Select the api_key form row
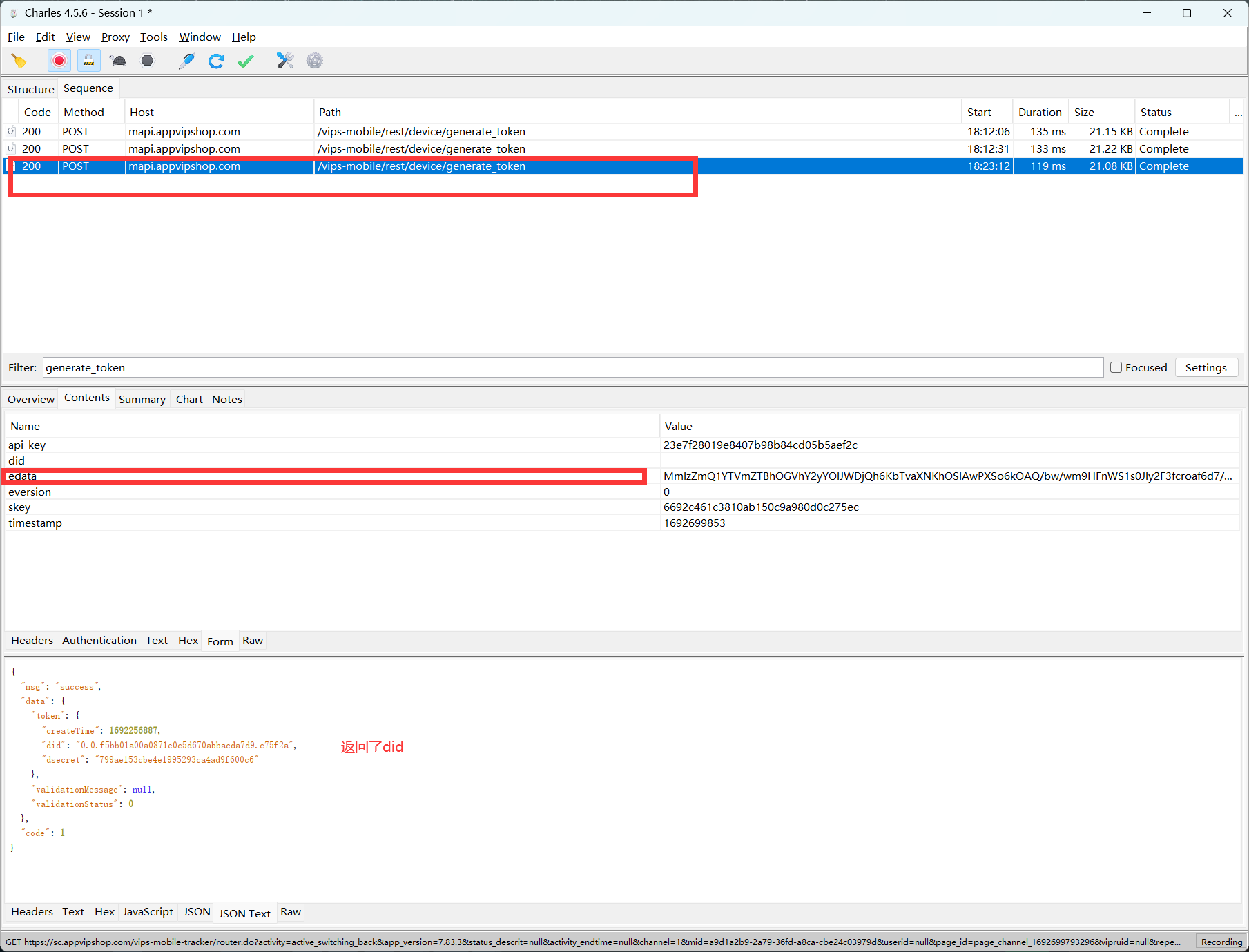The width and height of the screenshot is (1249, 952). coord(621,445)
